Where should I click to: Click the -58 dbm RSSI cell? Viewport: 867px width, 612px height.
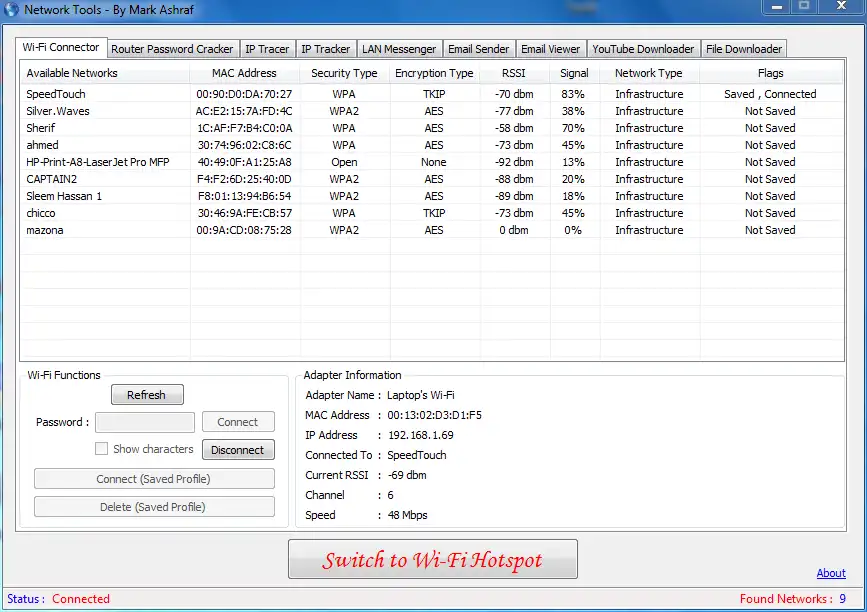514,128
